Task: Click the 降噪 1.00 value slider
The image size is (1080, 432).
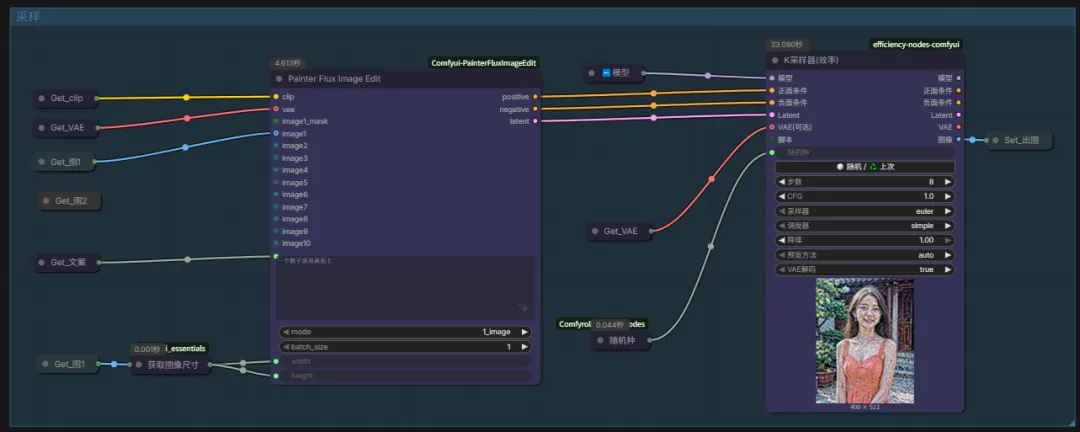Action: pos(864,240)
